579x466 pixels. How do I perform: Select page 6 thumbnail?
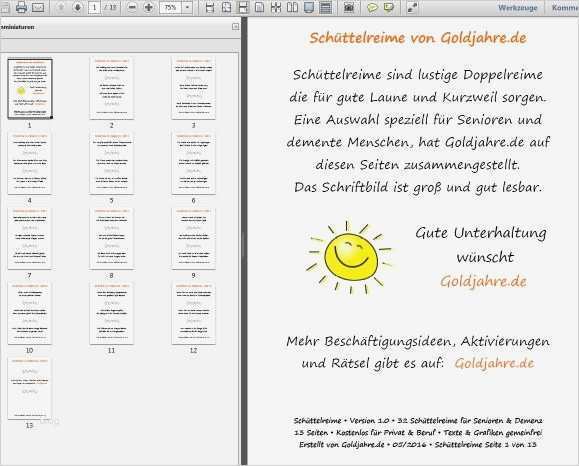193,164
